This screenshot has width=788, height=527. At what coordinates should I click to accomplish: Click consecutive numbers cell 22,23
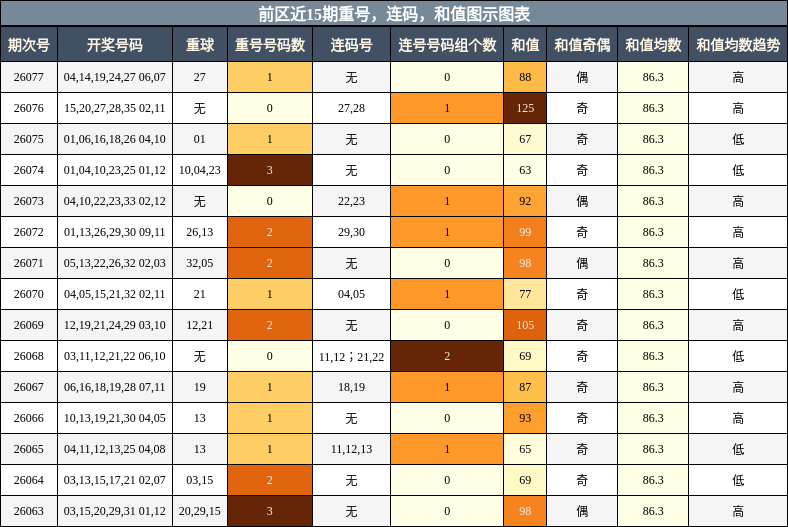pyautogui.click(x=351, y=201)
